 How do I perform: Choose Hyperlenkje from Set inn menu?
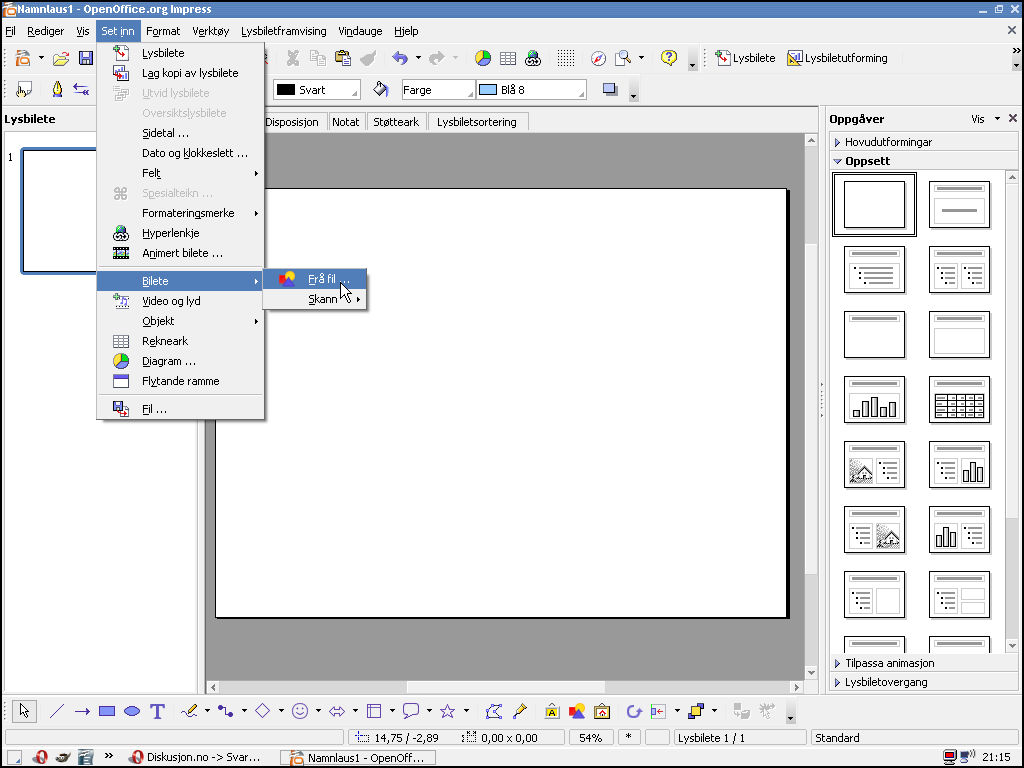coord(180,233)
